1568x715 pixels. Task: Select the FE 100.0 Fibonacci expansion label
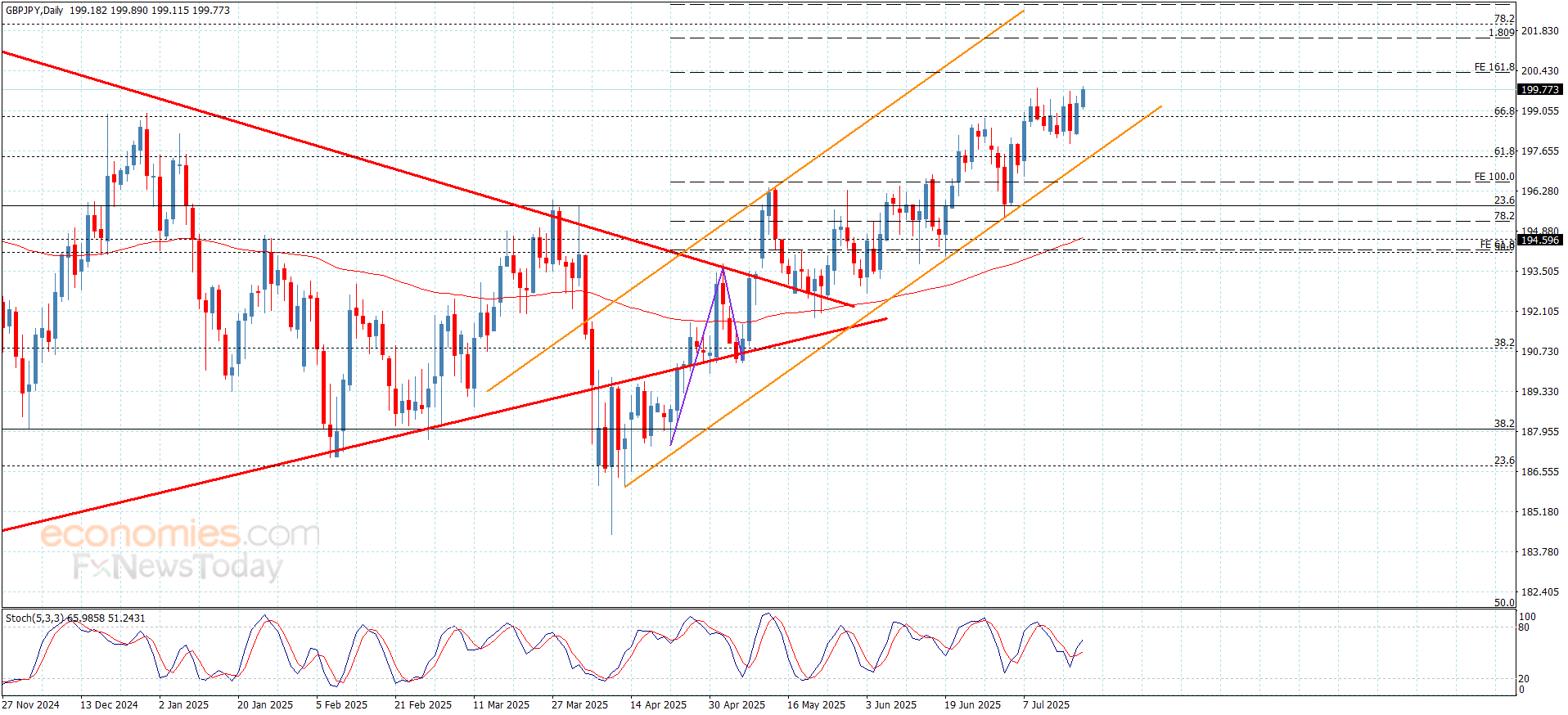tap(1494, 177)
